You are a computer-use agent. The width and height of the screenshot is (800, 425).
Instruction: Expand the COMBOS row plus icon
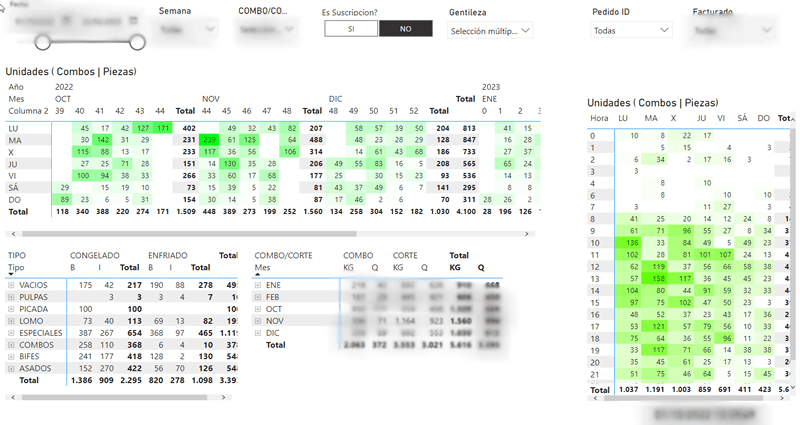pyautogui.click(x=11, y=344)
